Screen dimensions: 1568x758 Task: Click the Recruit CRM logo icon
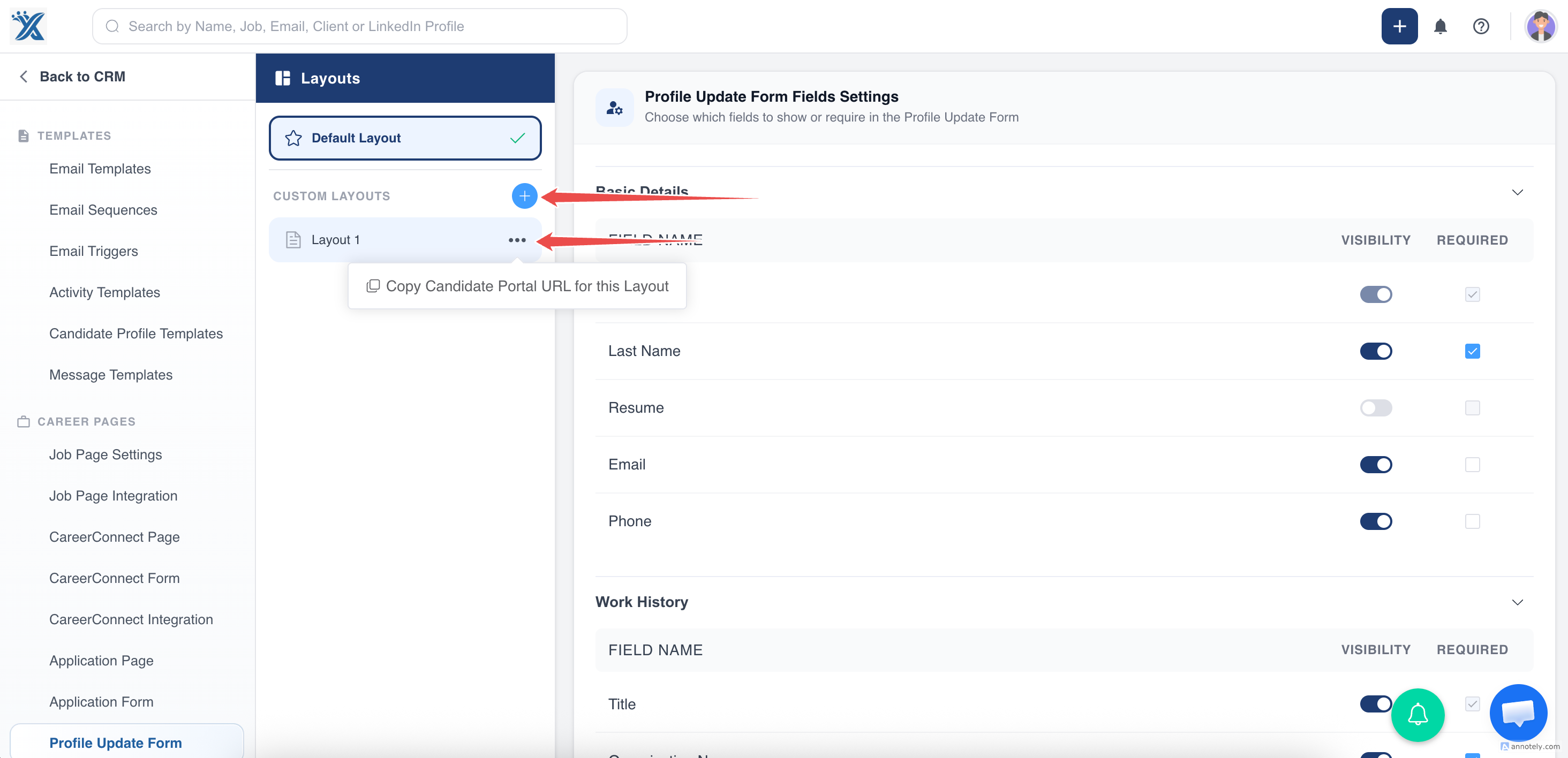tap(28, 26)
